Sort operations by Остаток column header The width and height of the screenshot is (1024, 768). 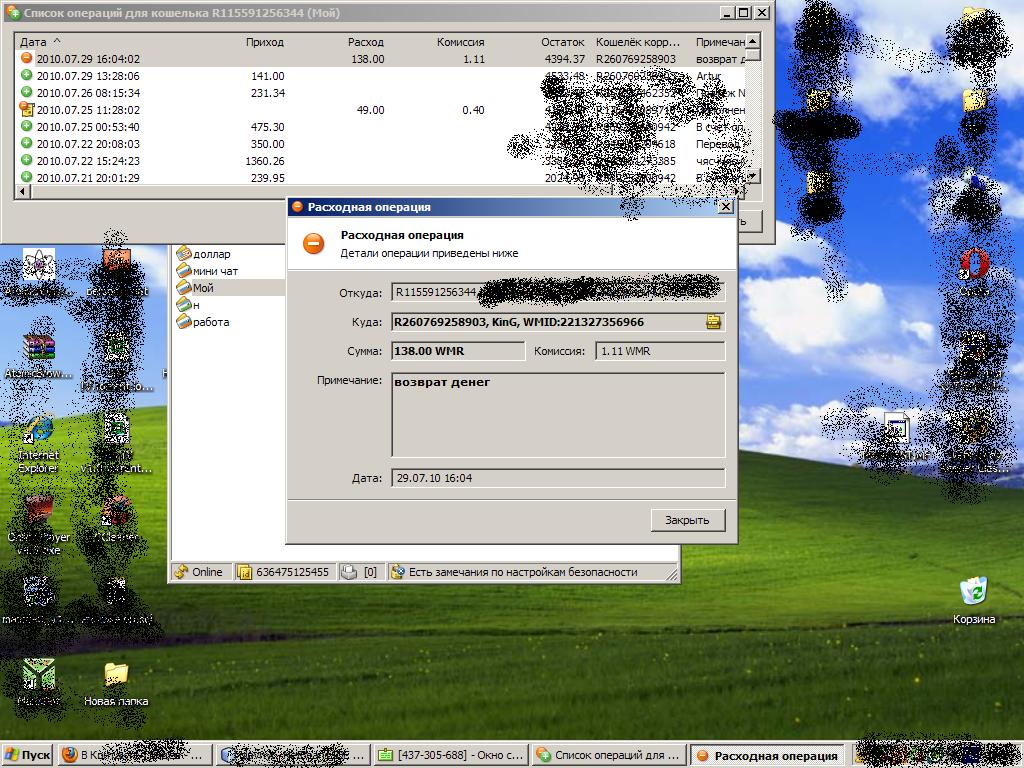point(562,42)
